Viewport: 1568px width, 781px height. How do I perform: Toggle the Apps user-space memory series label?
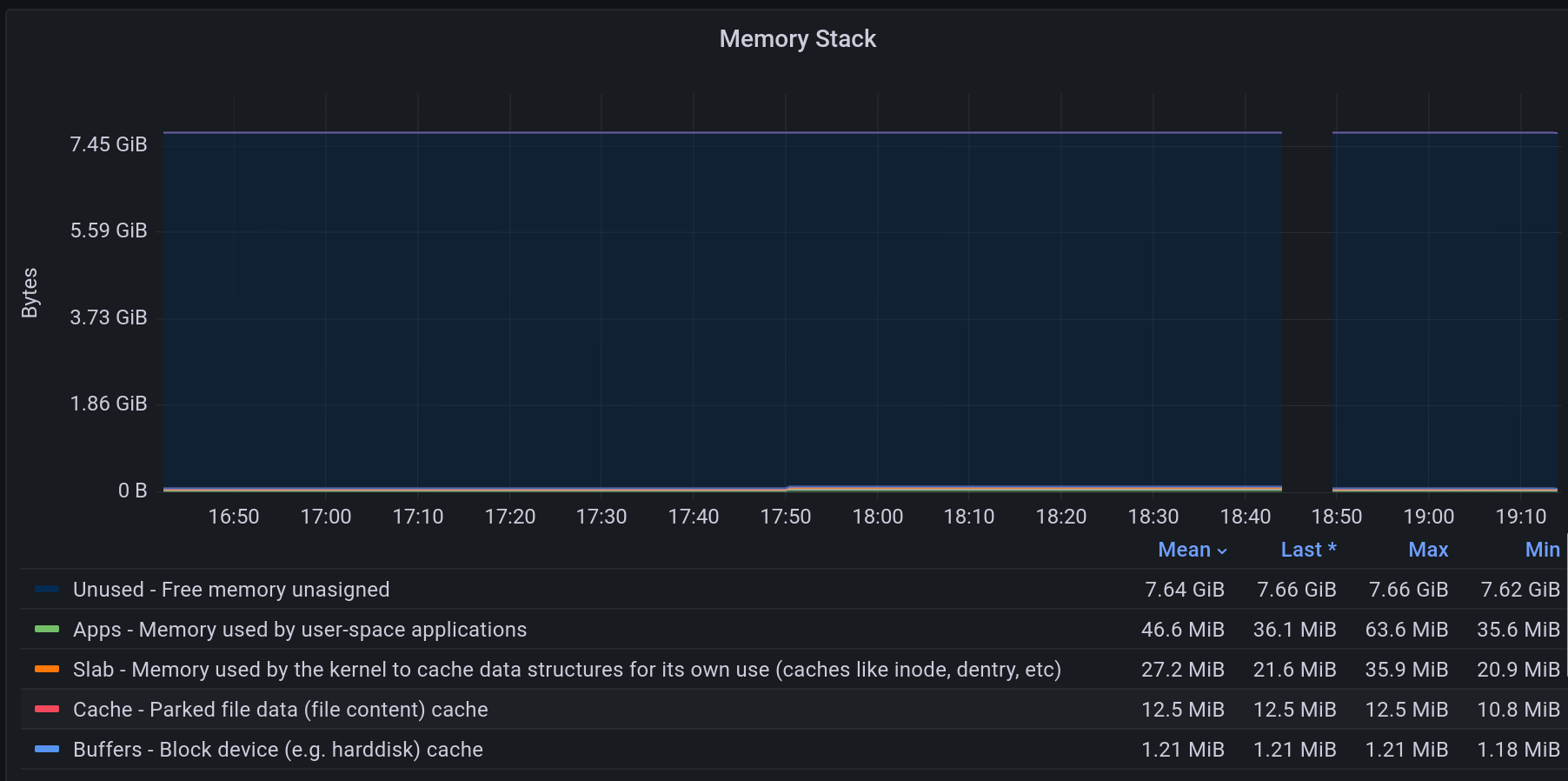(x=300, y=630)
